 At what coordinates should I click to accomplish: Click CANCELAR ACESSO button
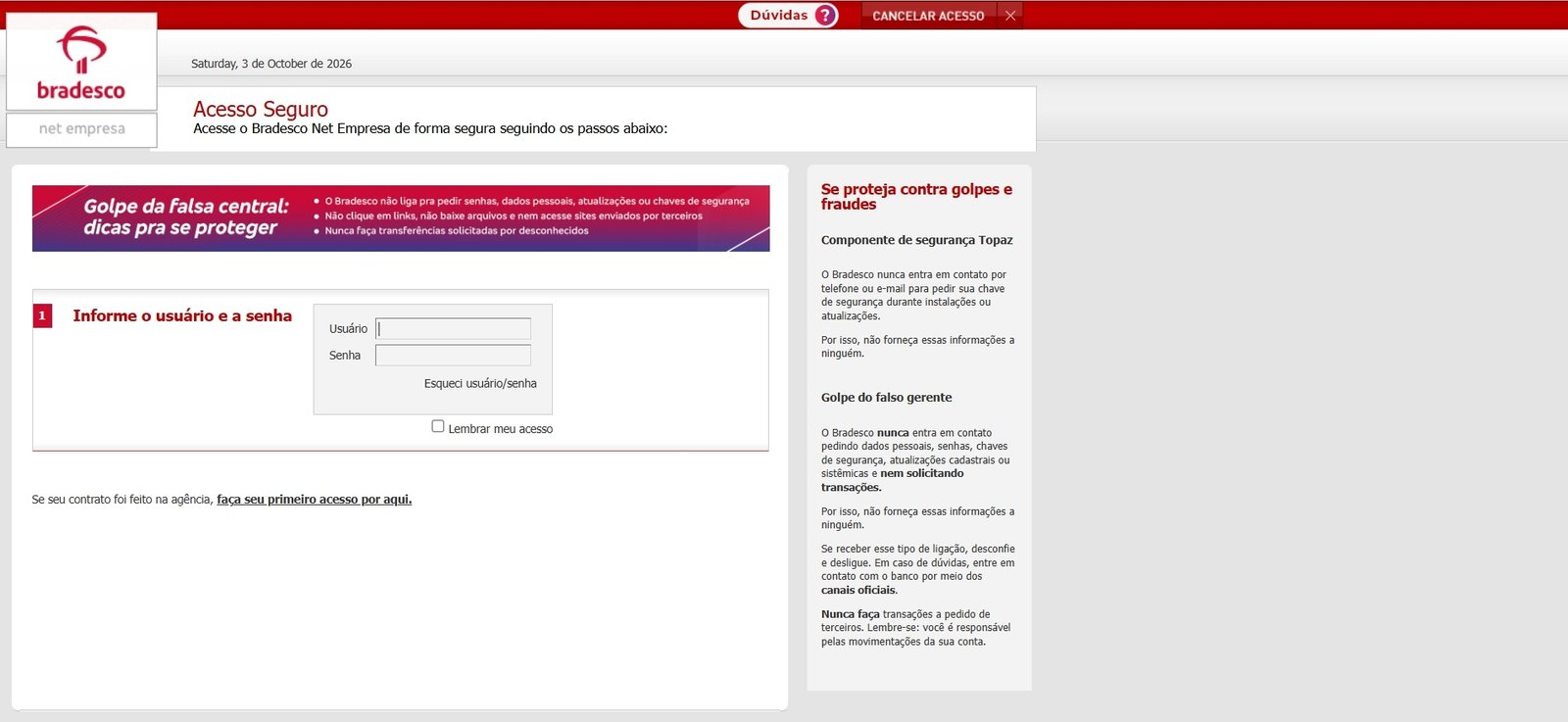click(x=928, y=16)
